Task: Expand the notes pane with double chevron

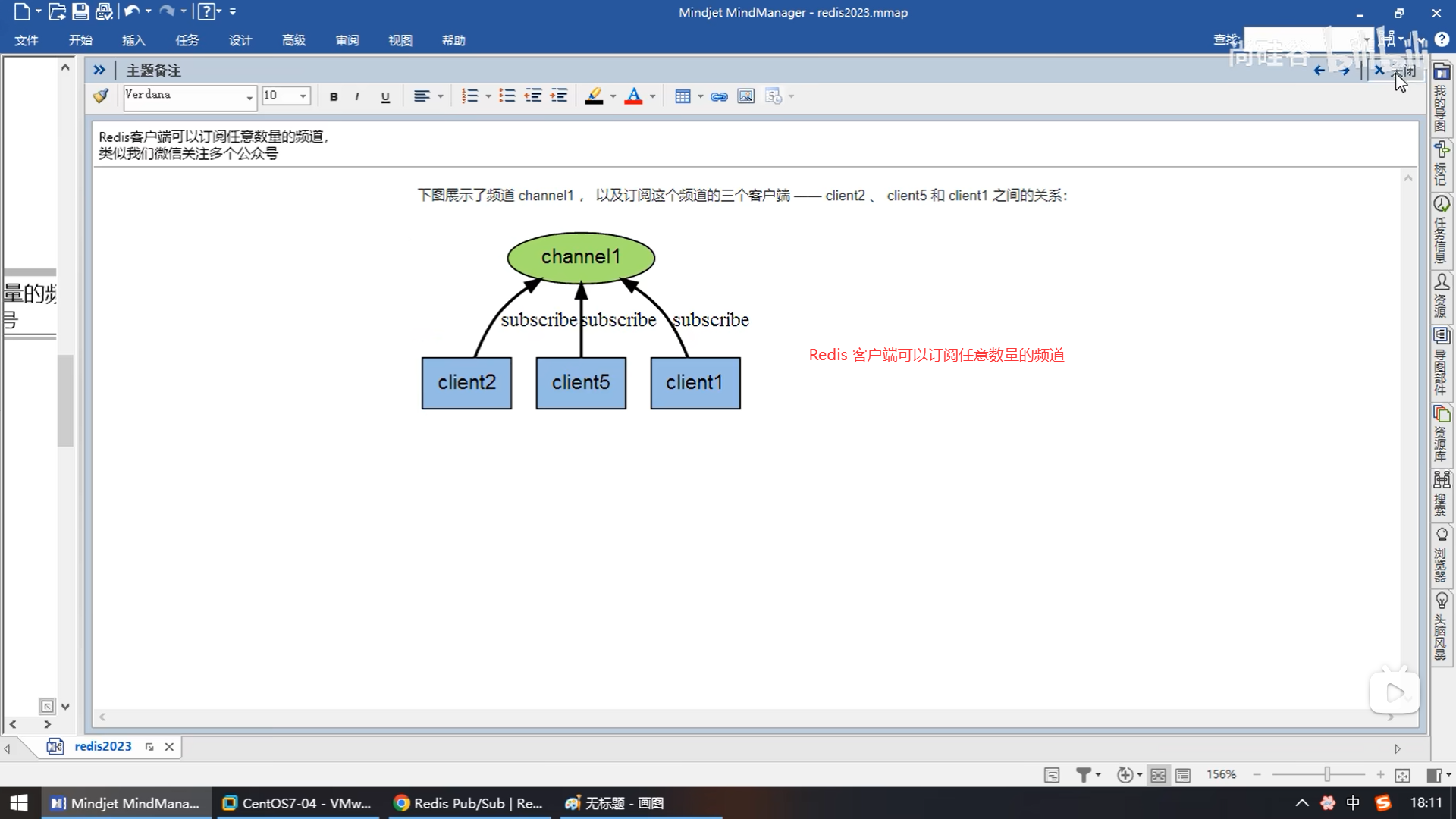Action: [x=99, y=70]
